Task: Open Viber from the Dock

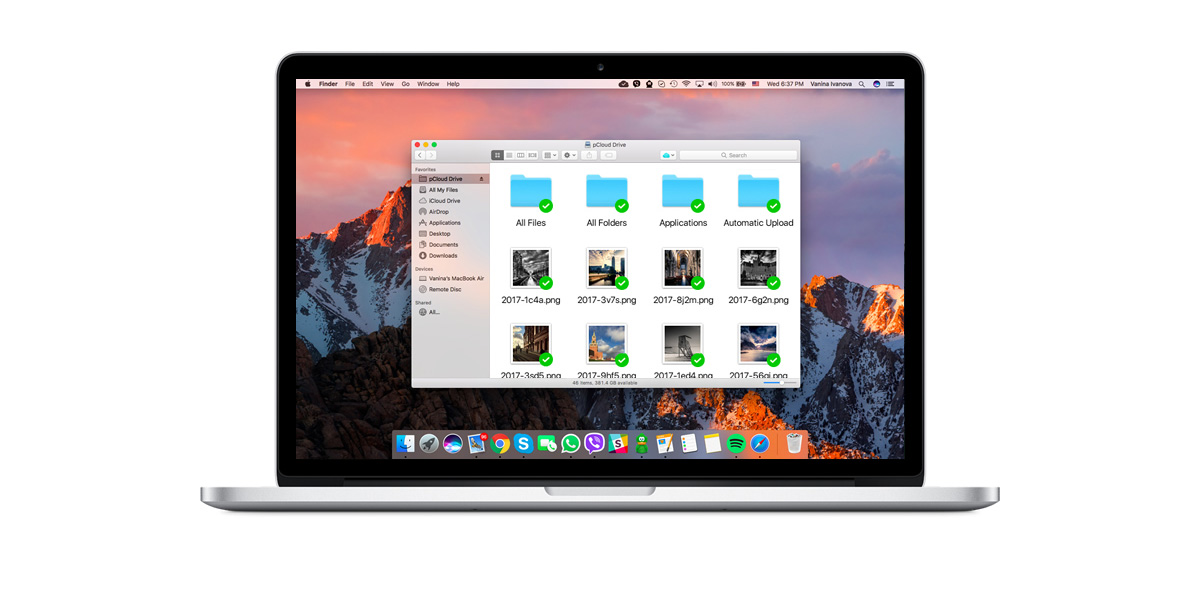Action: [595, 444]
